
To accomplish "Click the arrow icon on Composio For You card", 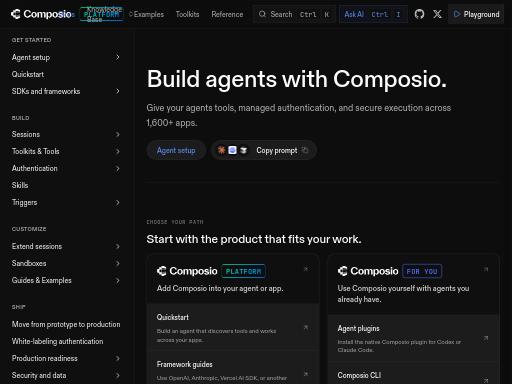I will pos(486,269).
